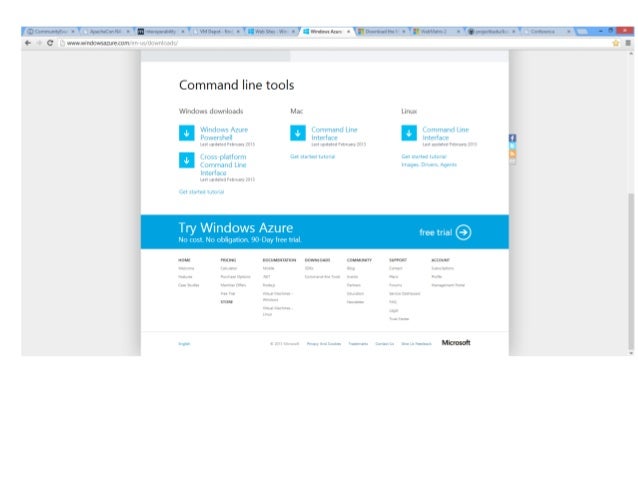The image size is (638, 479).
Task: Switch to the CommunitySvc tab
Action: tap(50, 31)
